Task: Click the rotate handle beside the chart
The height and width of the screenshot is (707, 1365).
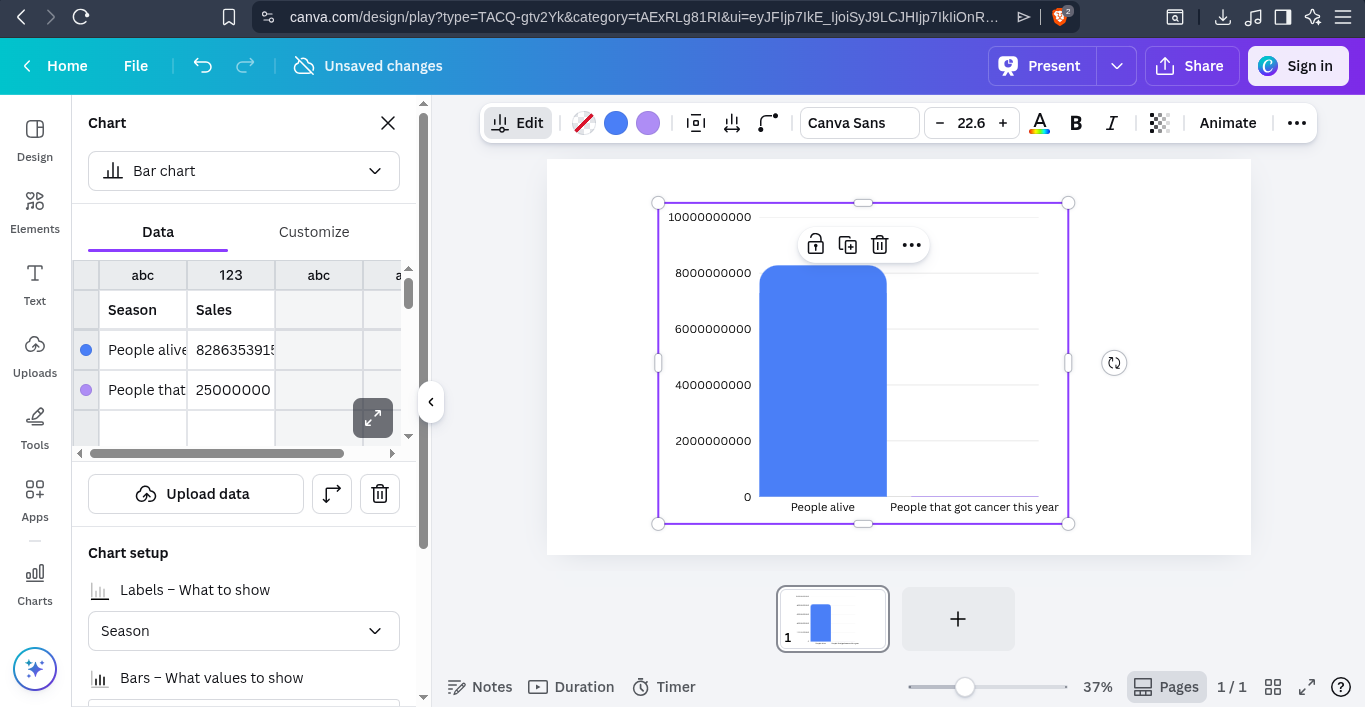Action: tap(1114, 363)
